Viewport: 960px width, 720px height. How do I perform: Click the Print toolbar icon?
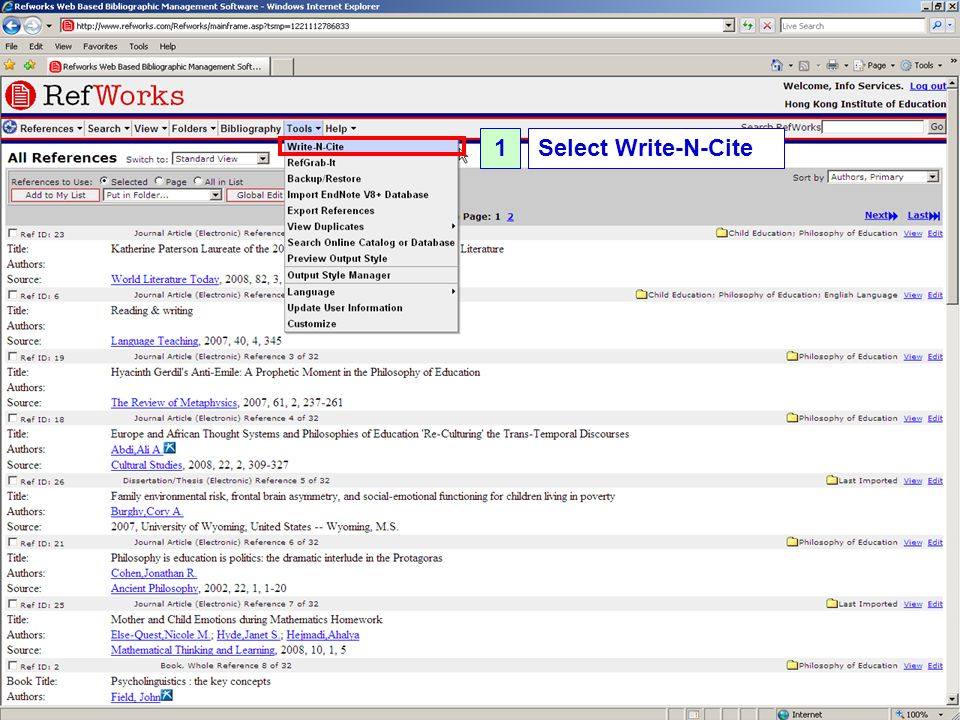pos(832,65)
